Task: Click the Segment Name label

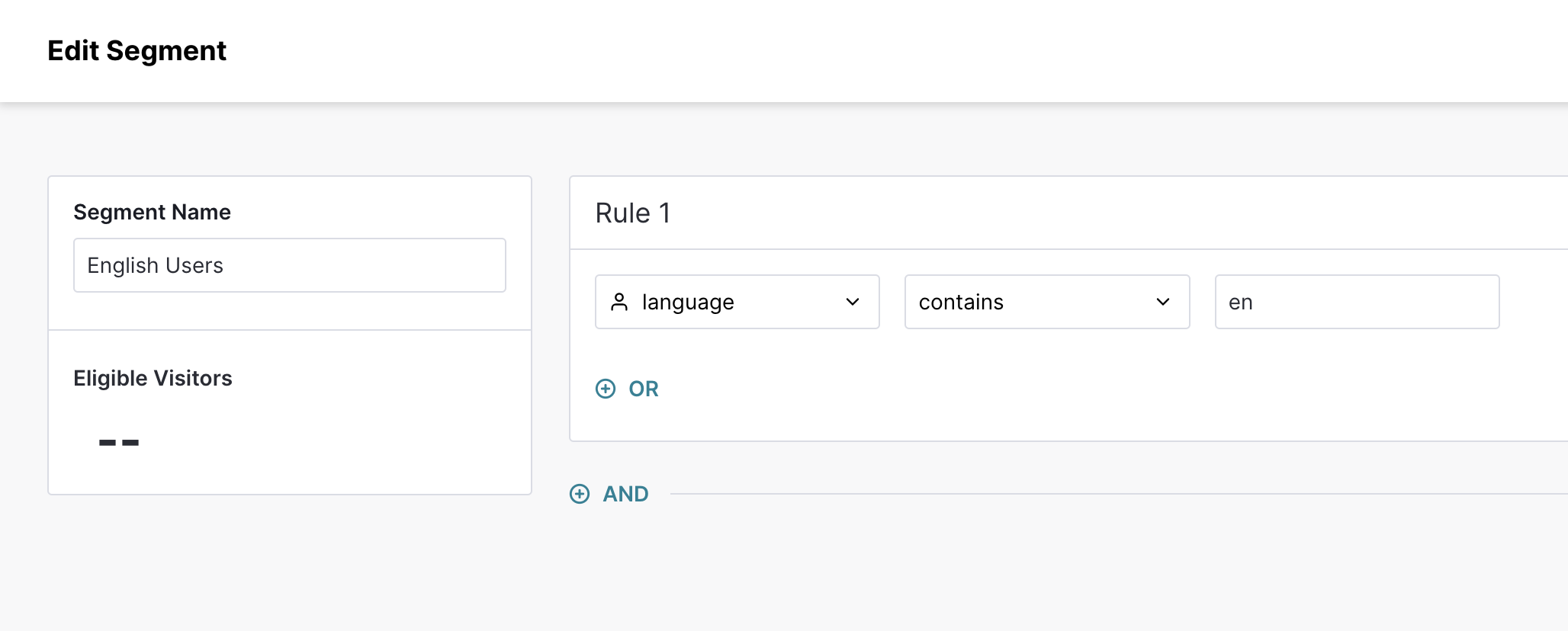Action: [152, 212]
